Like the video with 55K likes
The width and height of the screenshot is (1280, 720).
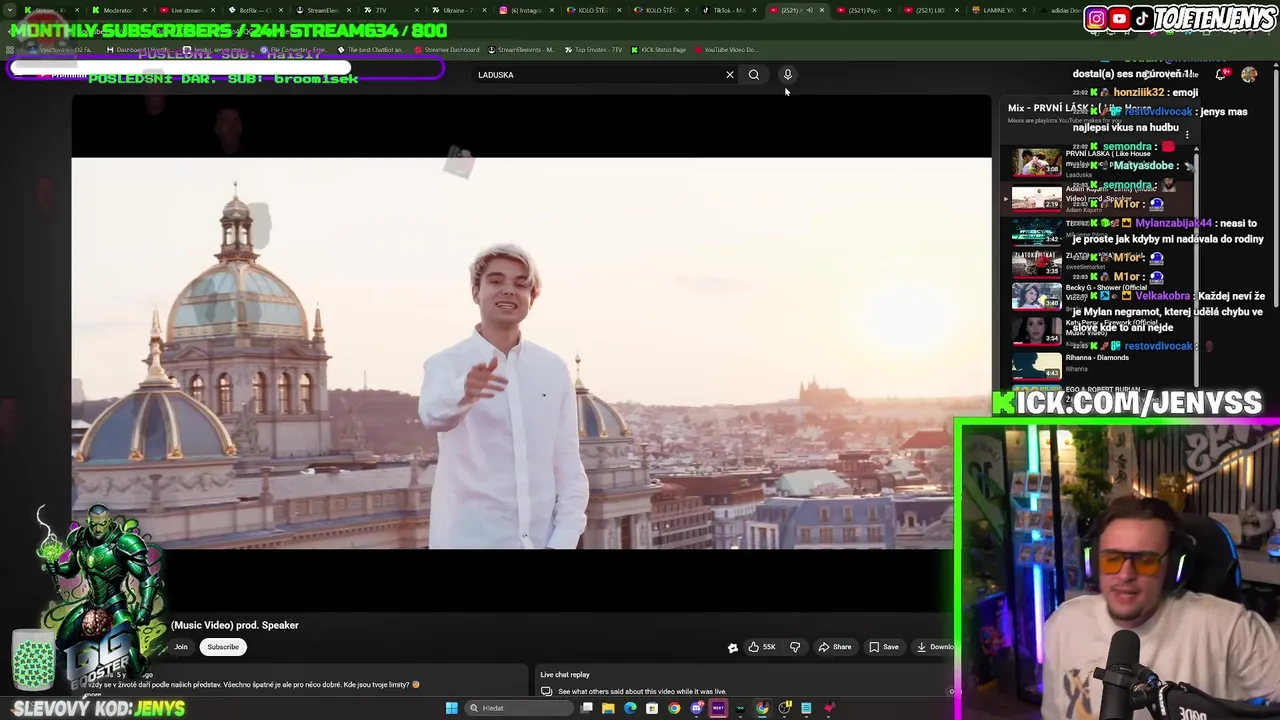(x=762, y=647)
